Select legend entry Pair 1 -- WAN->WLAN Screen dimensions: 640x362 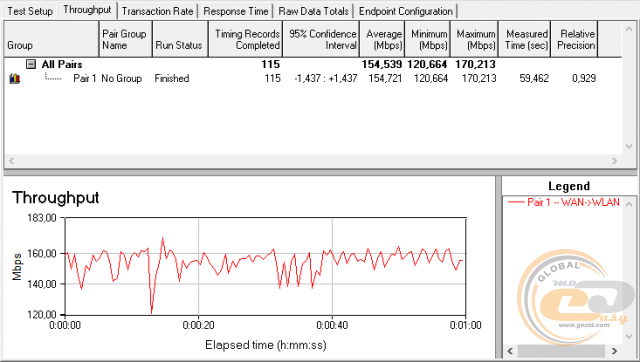coord(564,202)
